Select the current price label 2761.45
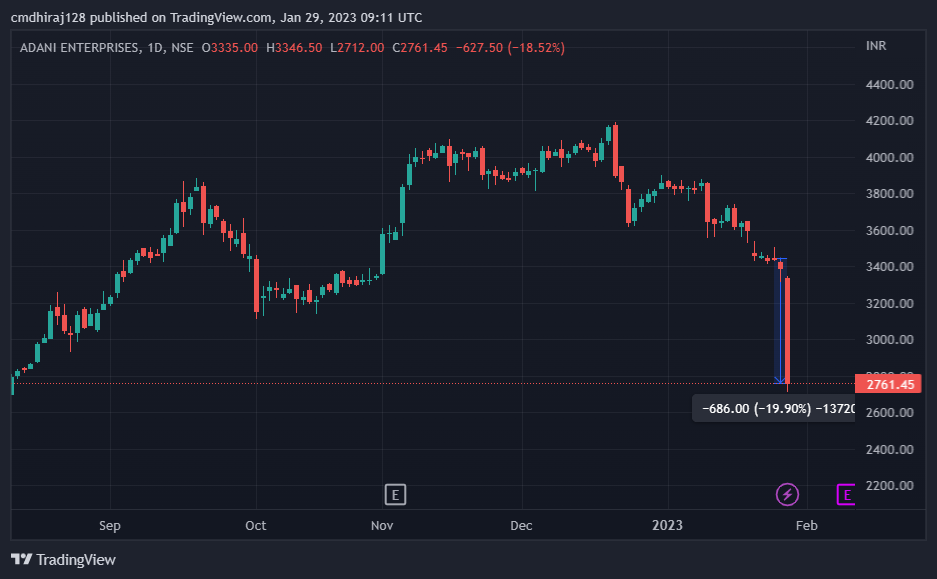 click(888, 384)
